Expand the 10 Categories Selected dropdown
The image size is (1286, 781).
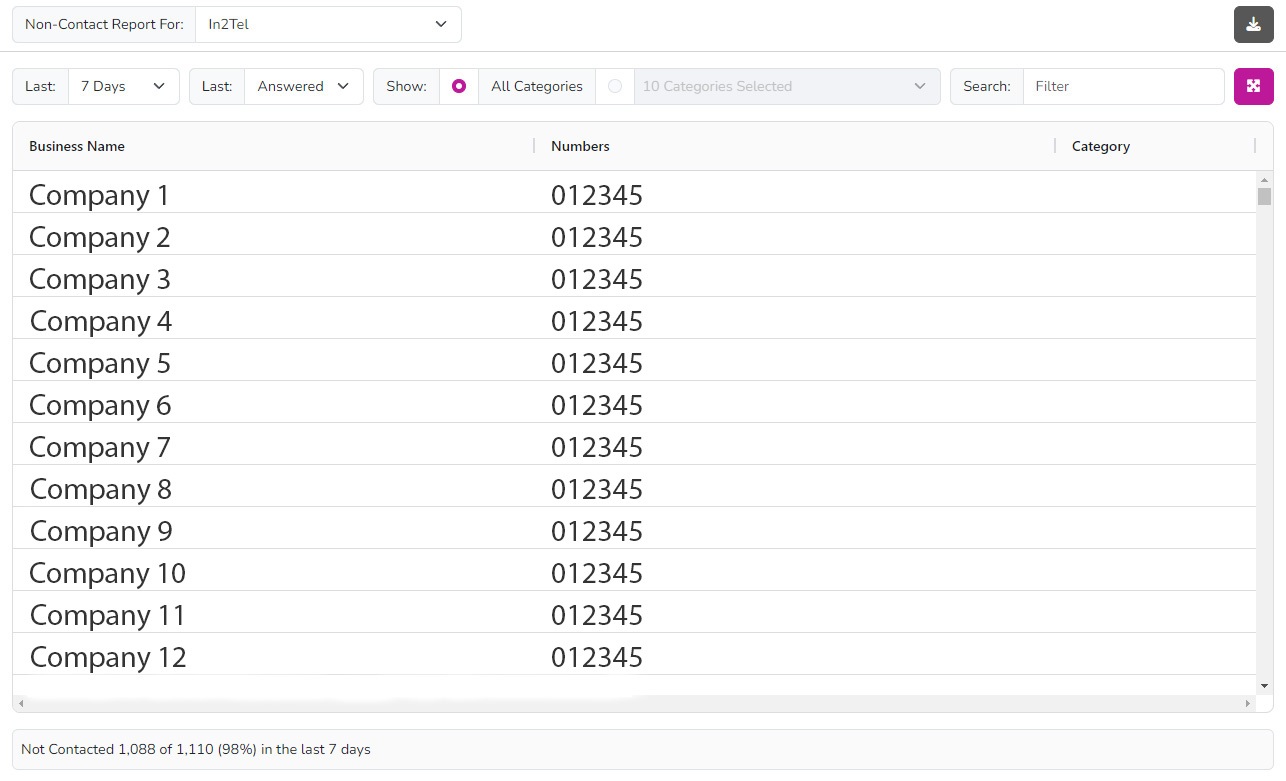click(x=787, y=86)
